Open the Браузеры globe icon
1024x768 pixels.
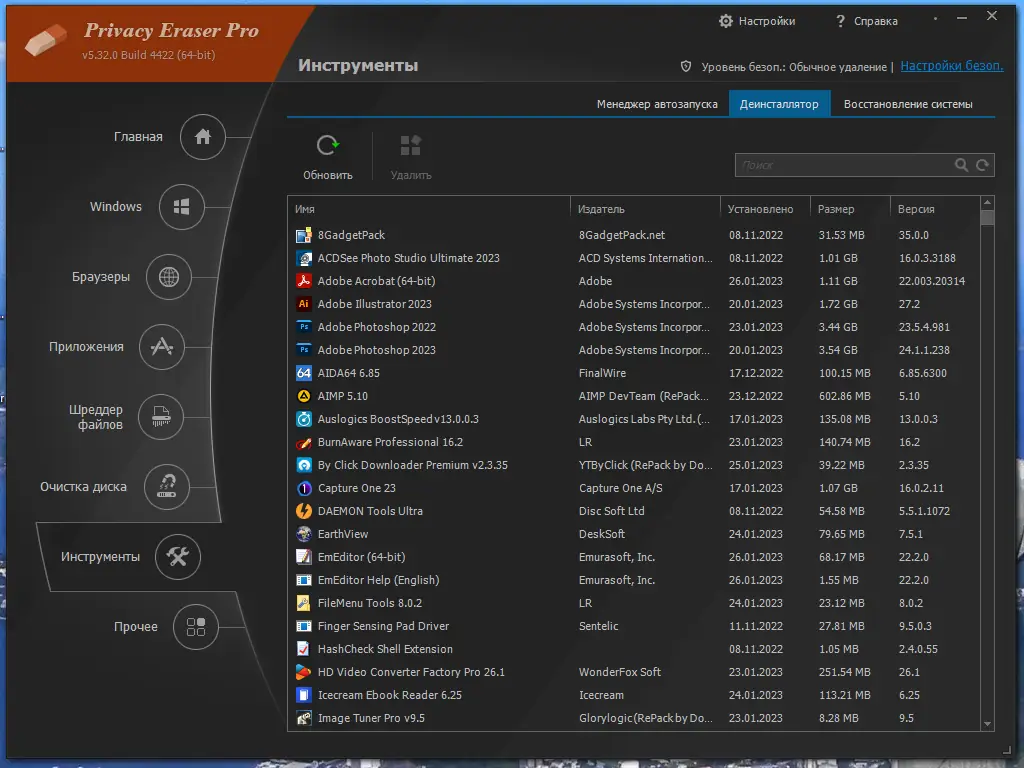(x=171, y=278)
